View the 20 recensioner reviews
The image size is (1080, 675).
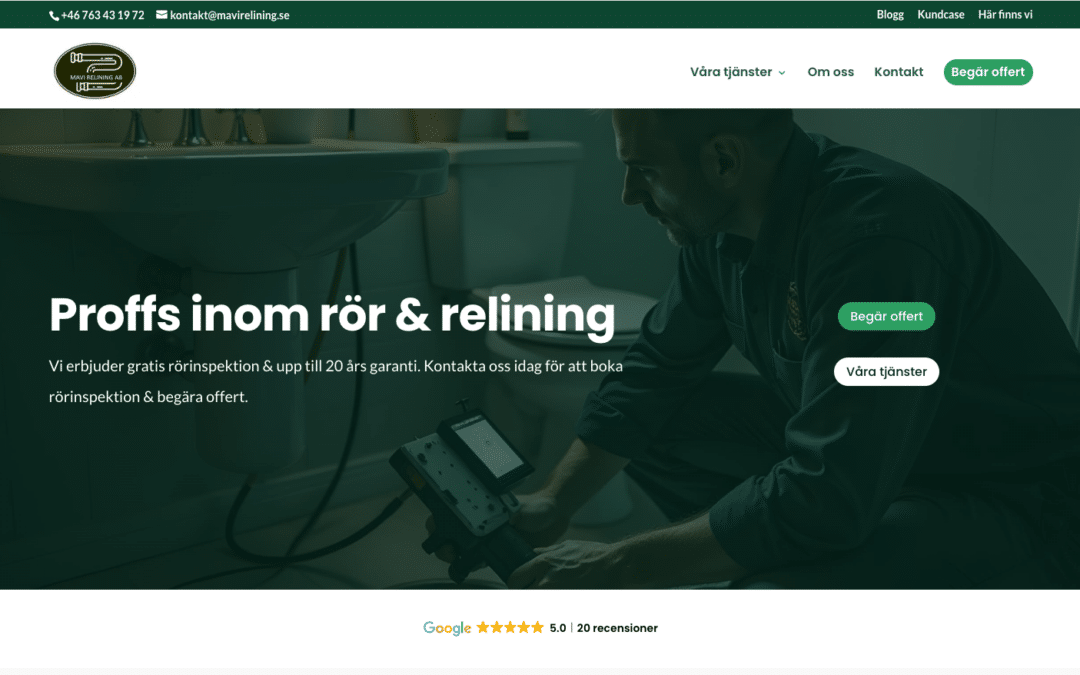tap(617, 627)
